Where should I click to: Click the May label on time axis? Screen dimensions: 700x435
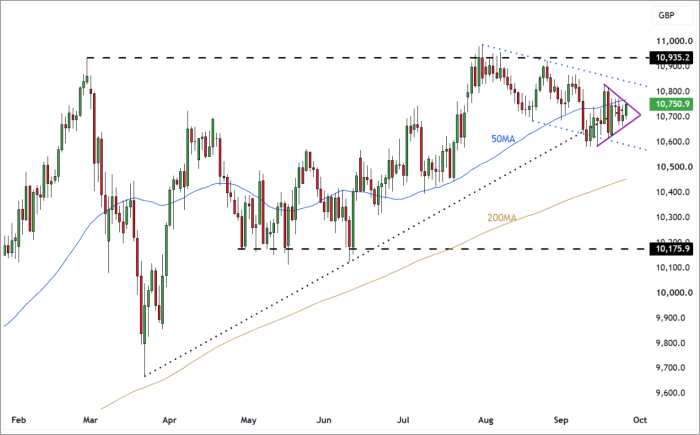249,420
